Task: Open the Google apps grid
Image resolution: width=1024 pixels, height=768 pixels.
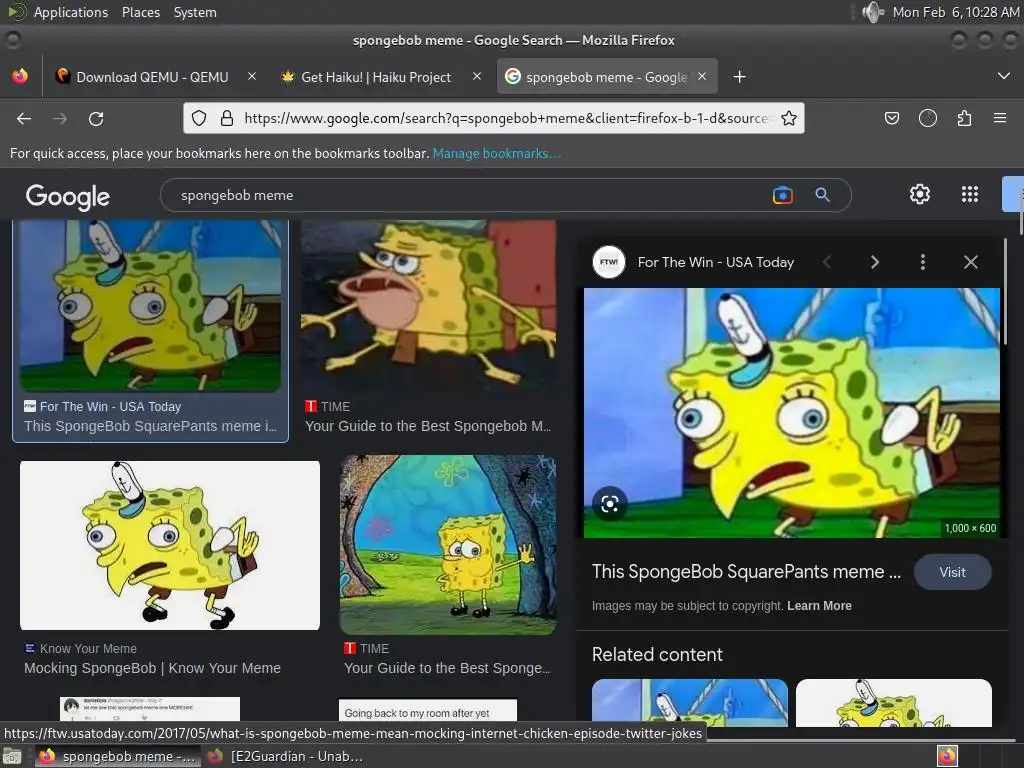Action: (x=970, y=194)
